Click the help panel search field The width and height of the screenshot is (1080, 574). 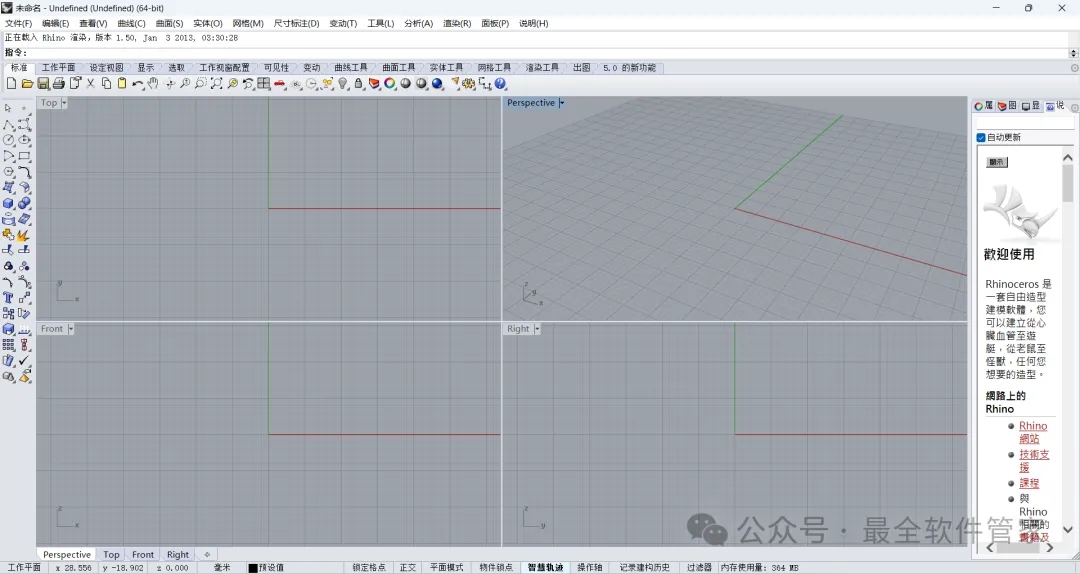click(x=1025, y=123)
